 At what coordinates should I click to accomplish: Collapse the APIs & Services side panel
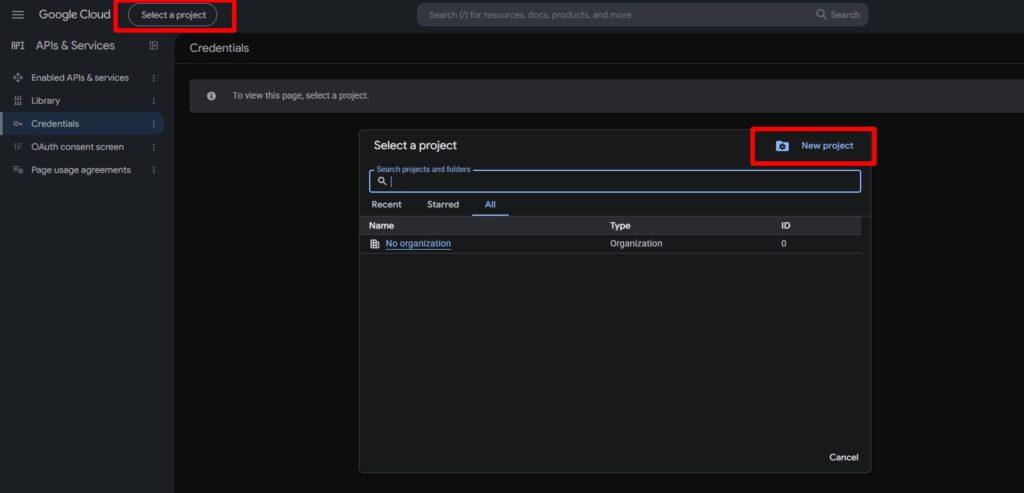tap(153, 46)
